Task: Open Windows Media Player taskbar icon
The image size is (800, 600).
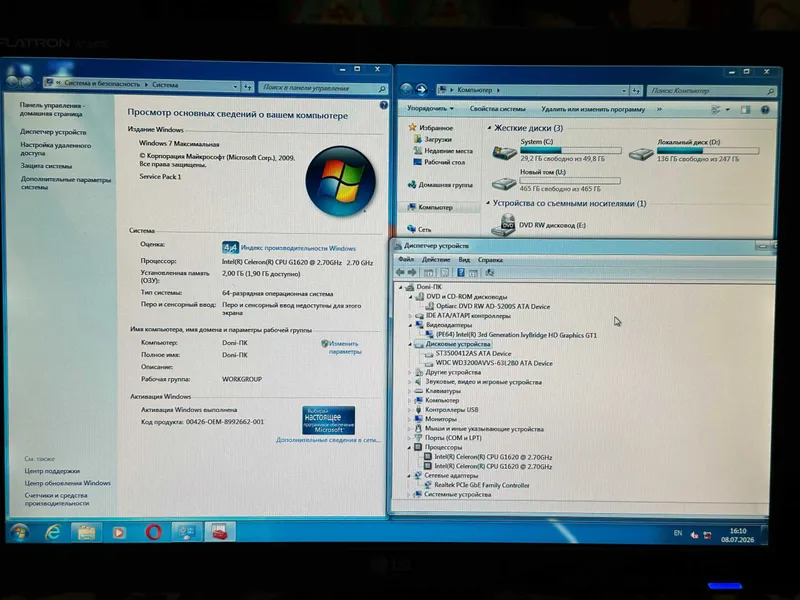Action: point(119,533)
